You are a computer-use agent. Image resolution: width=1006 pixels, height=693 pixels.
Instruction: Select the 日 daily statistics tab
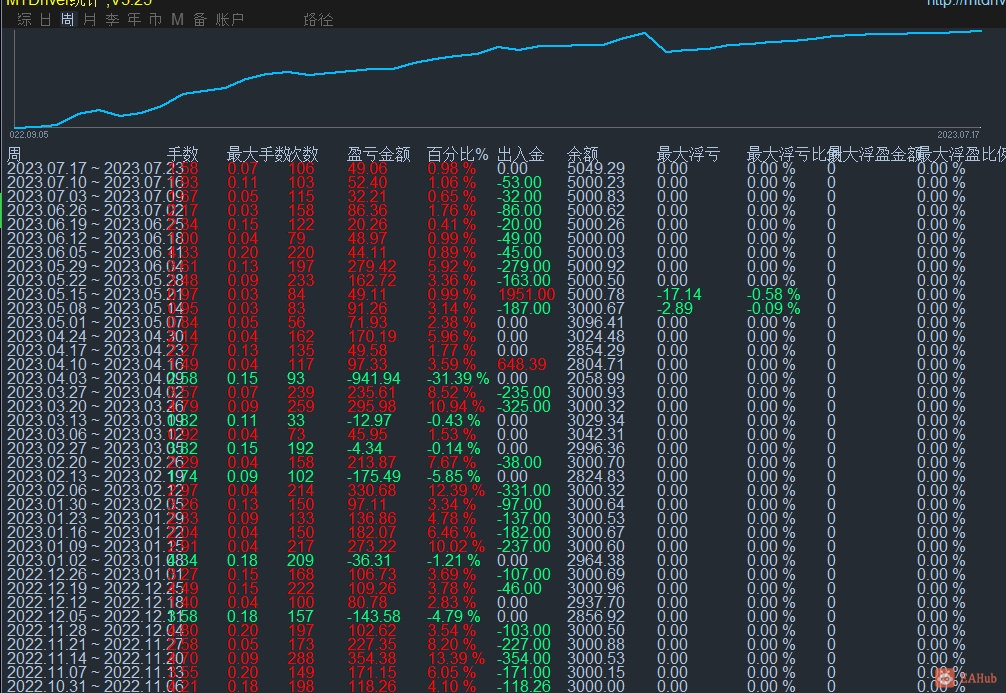coord(45,19)
